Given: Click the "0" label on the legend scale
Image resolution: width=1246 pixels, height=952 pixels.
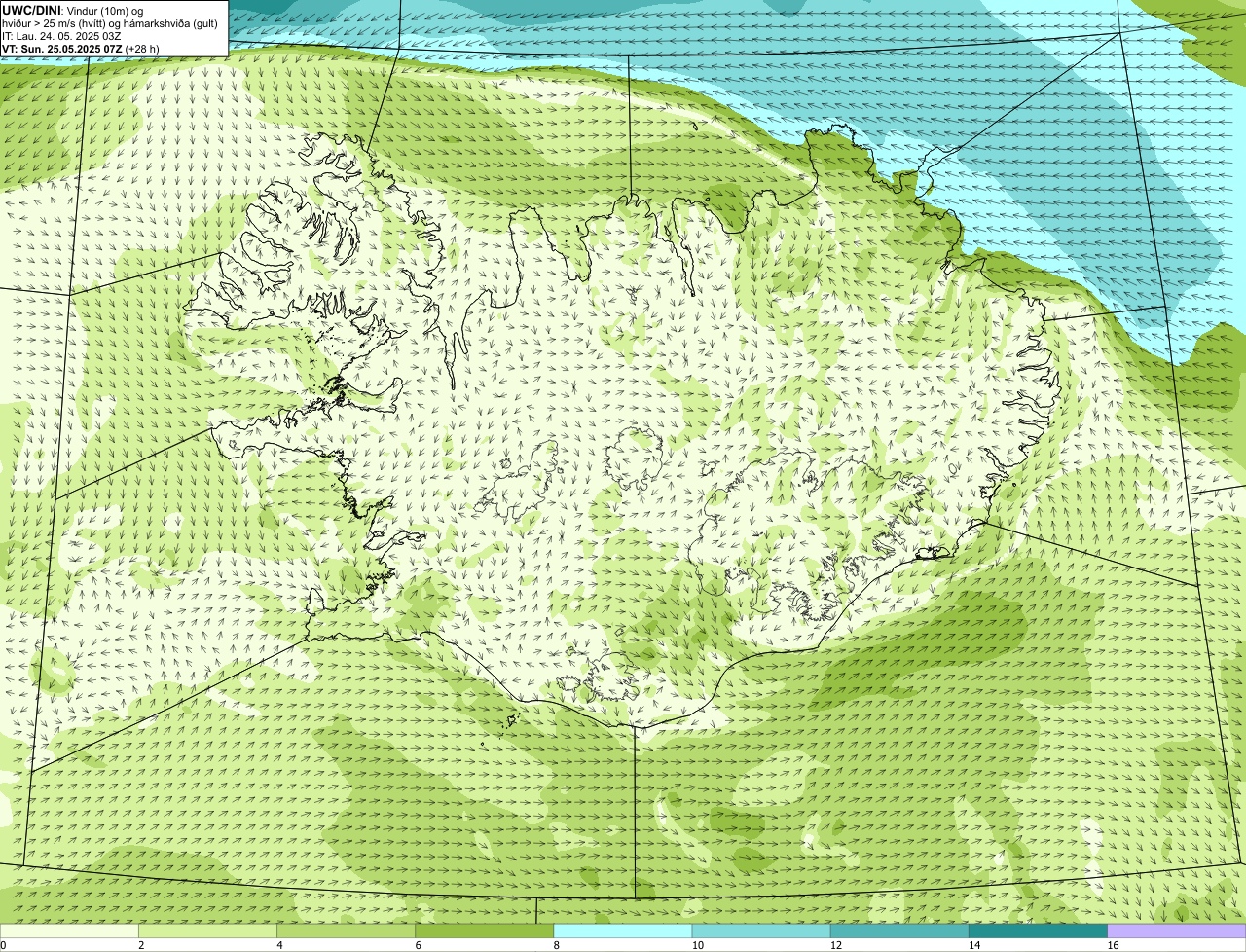Looking at the screenshot, I should (x=3, y=945).
